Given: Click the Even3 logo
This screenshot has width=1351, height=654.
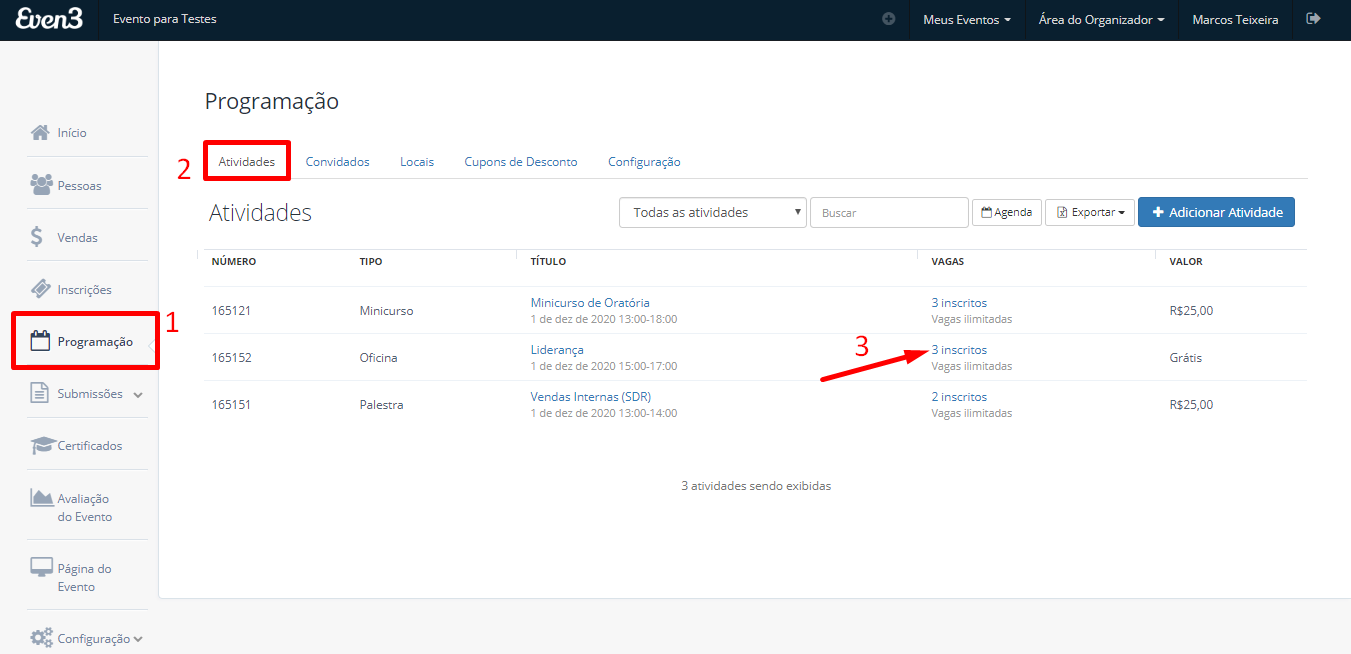Looking at the screenshot, I should click(x=49, y=19).
